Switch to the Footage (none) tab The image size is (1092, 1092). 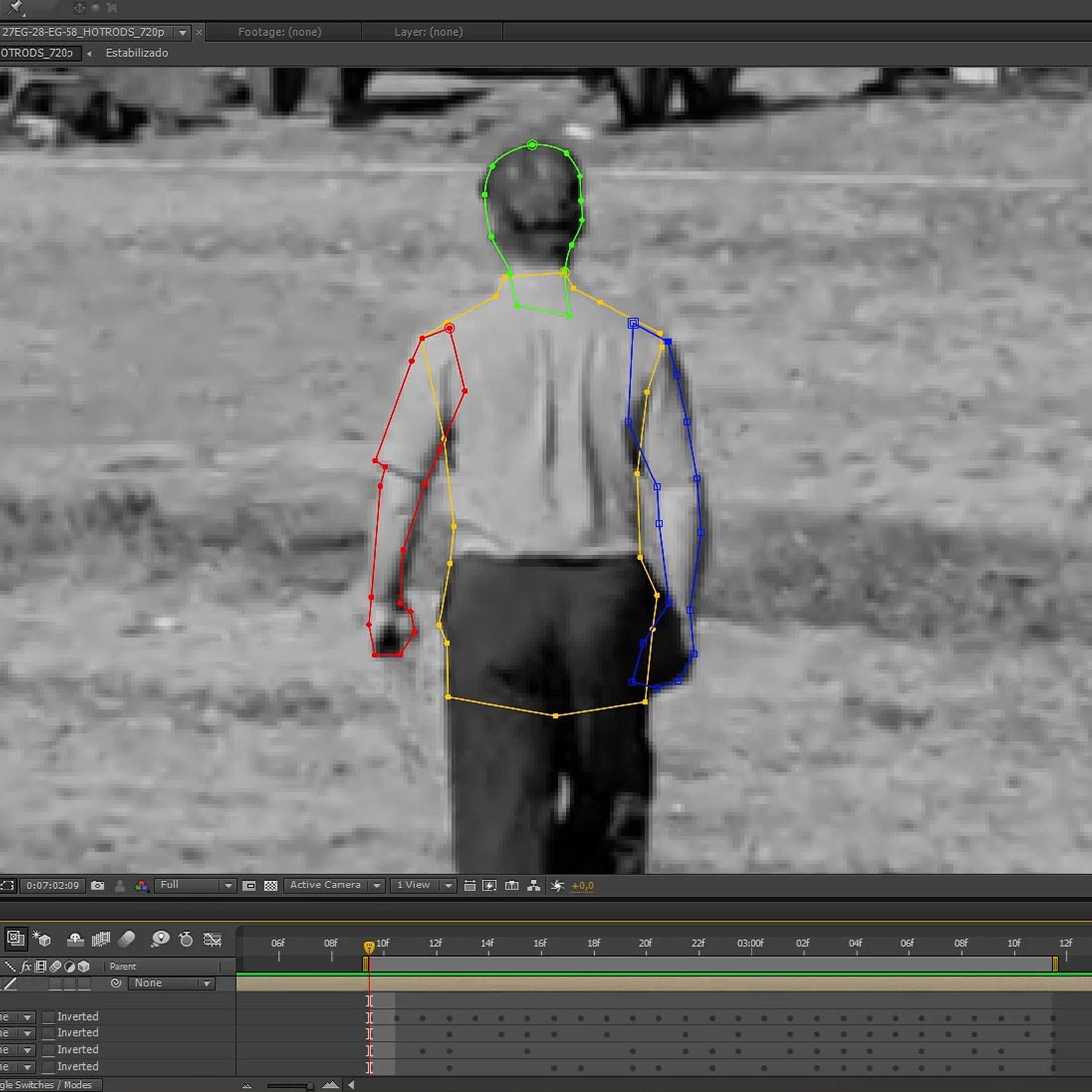point(279,32)
